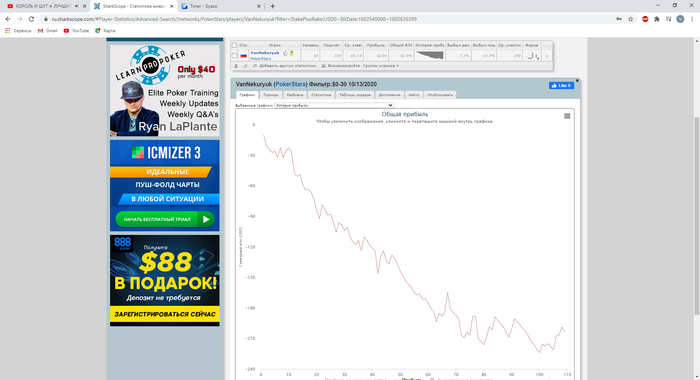Image resolution: width=700 pixels, height=380 pixels.
Task: Switch to the Таблицы лидеров tab
Action: click(x=355, y=95)
